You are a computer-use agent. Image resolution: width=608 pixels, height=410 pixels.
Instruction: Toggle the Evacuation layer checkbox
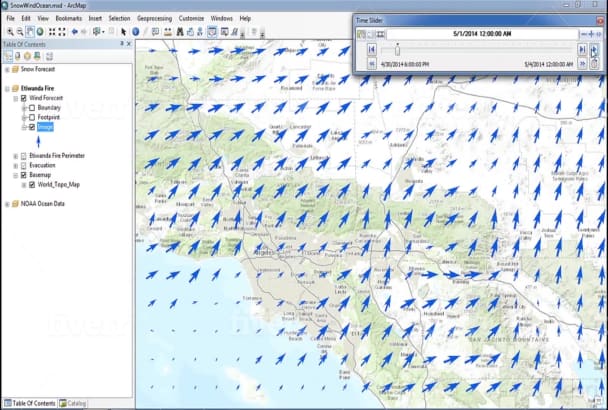pos(24,166)
